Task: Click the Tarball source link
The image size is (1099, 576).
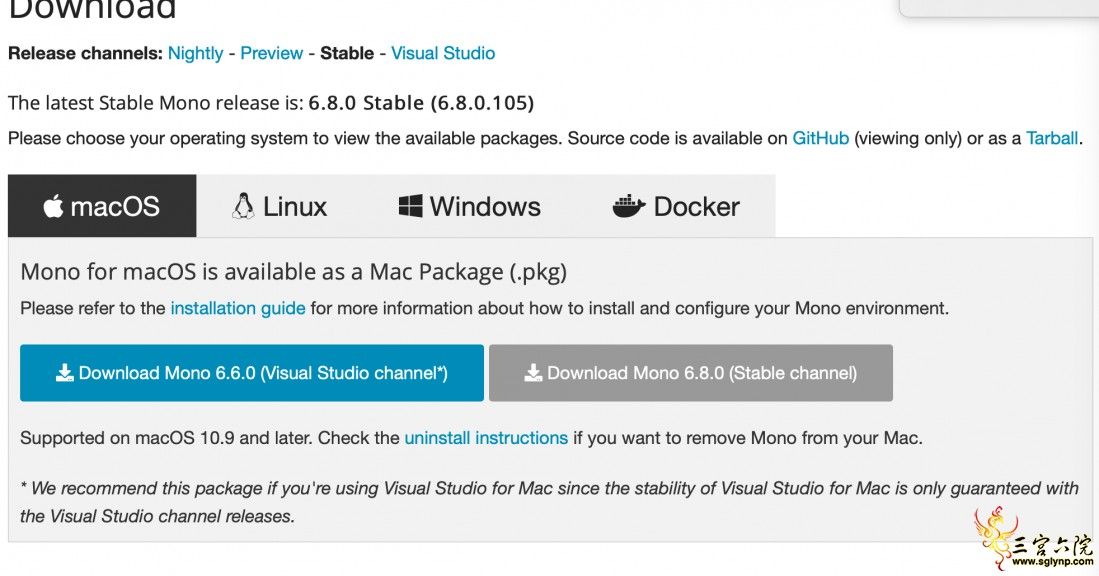Action: (x=1052, y=138)
